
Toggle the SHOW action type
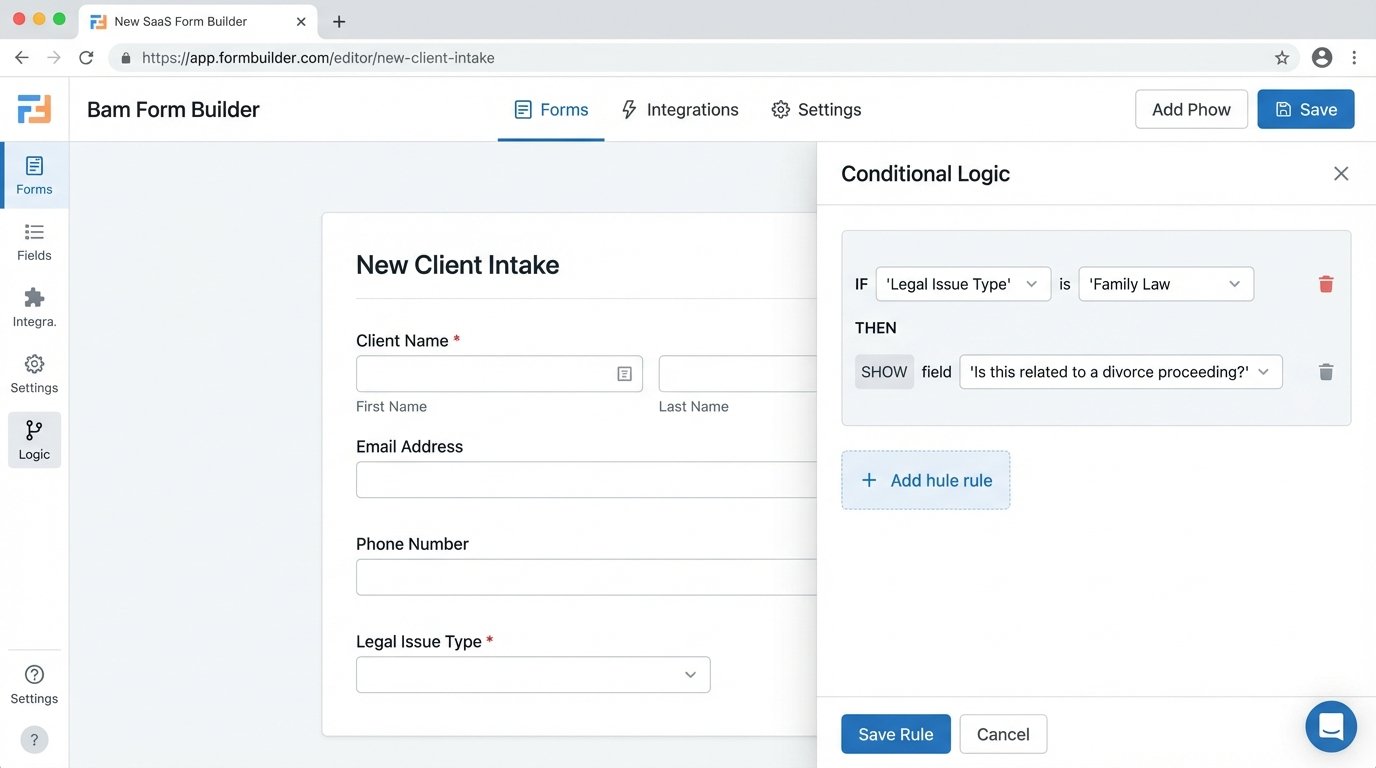(884, 371)
